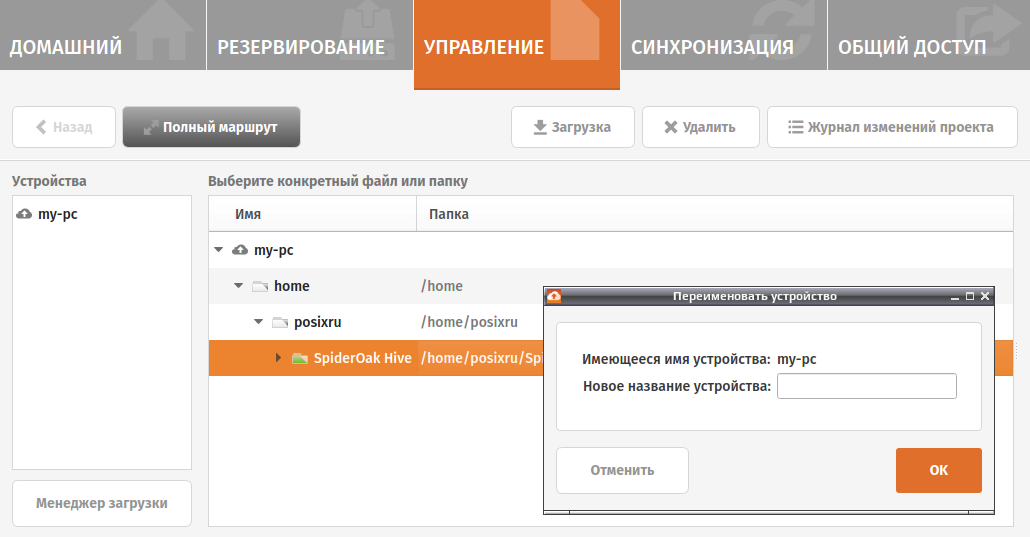Maximize the Переименовать устройство dialog
The width and height of the screenshot is (1030, 537).
(970, 296)
